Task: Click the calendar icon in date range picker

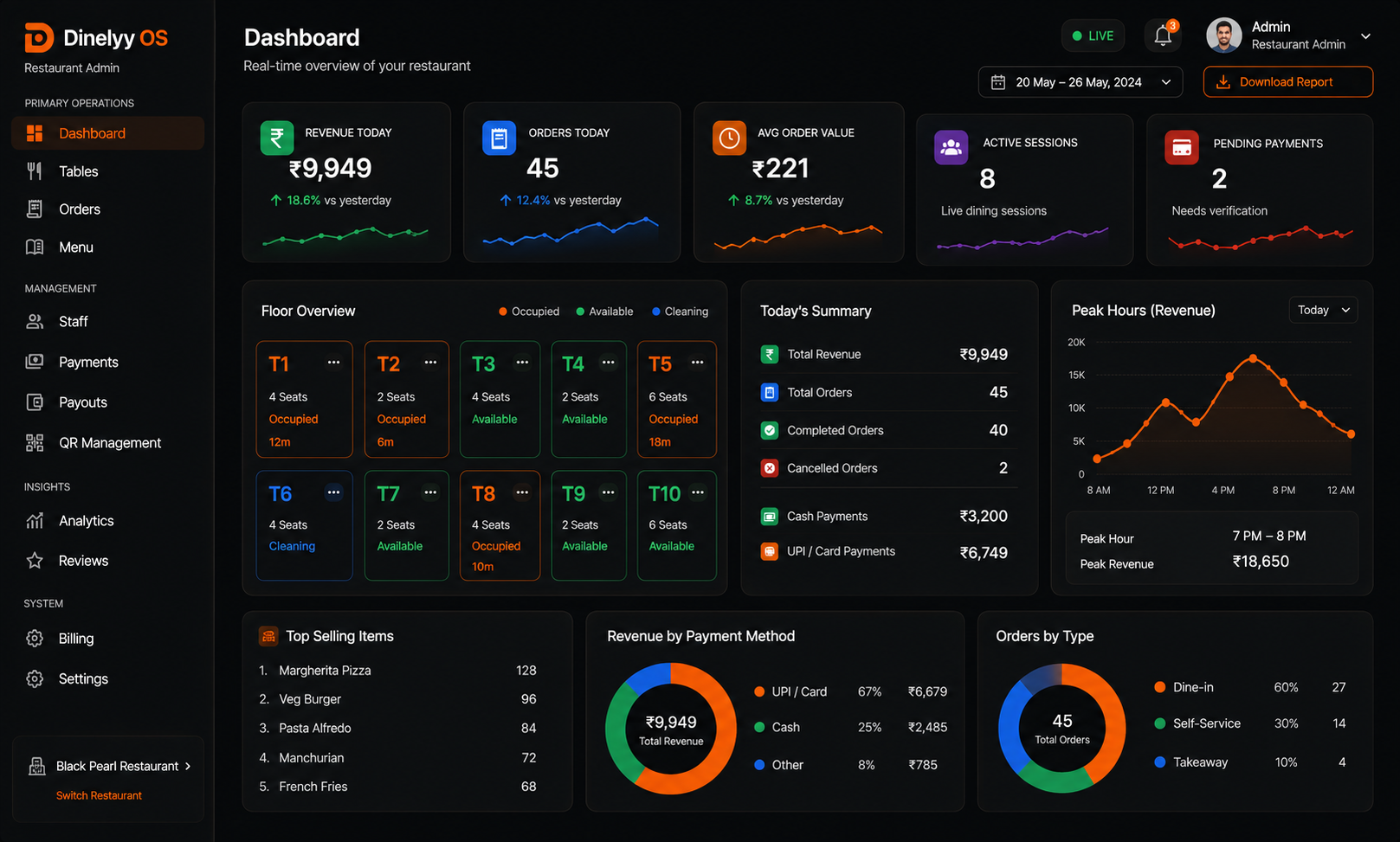Action: (998, 82)
